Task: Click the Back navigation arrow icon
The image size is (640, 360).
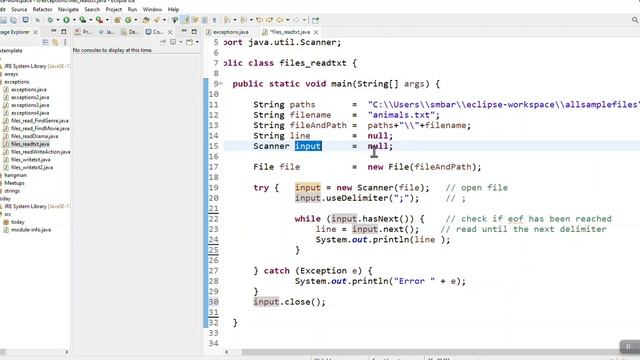Action: pos(280,20)
